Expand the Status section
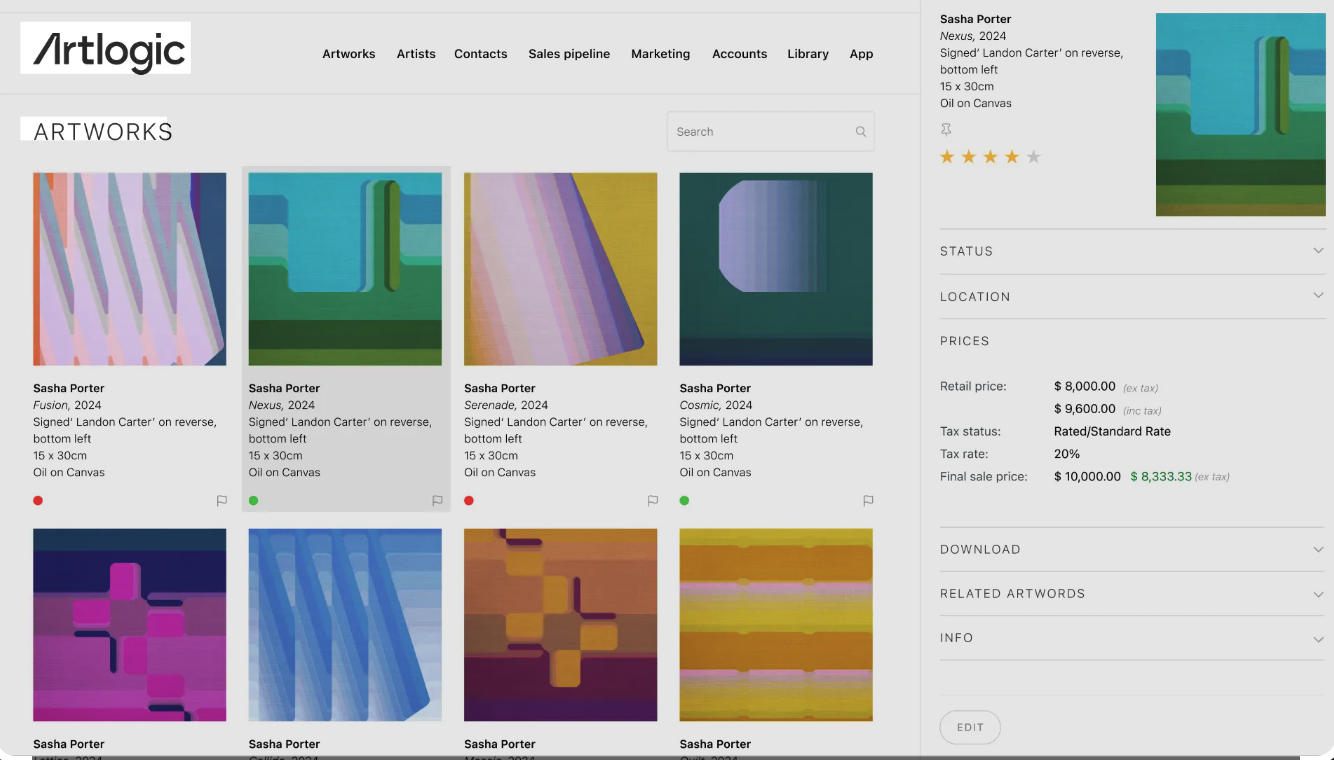 1132,251
